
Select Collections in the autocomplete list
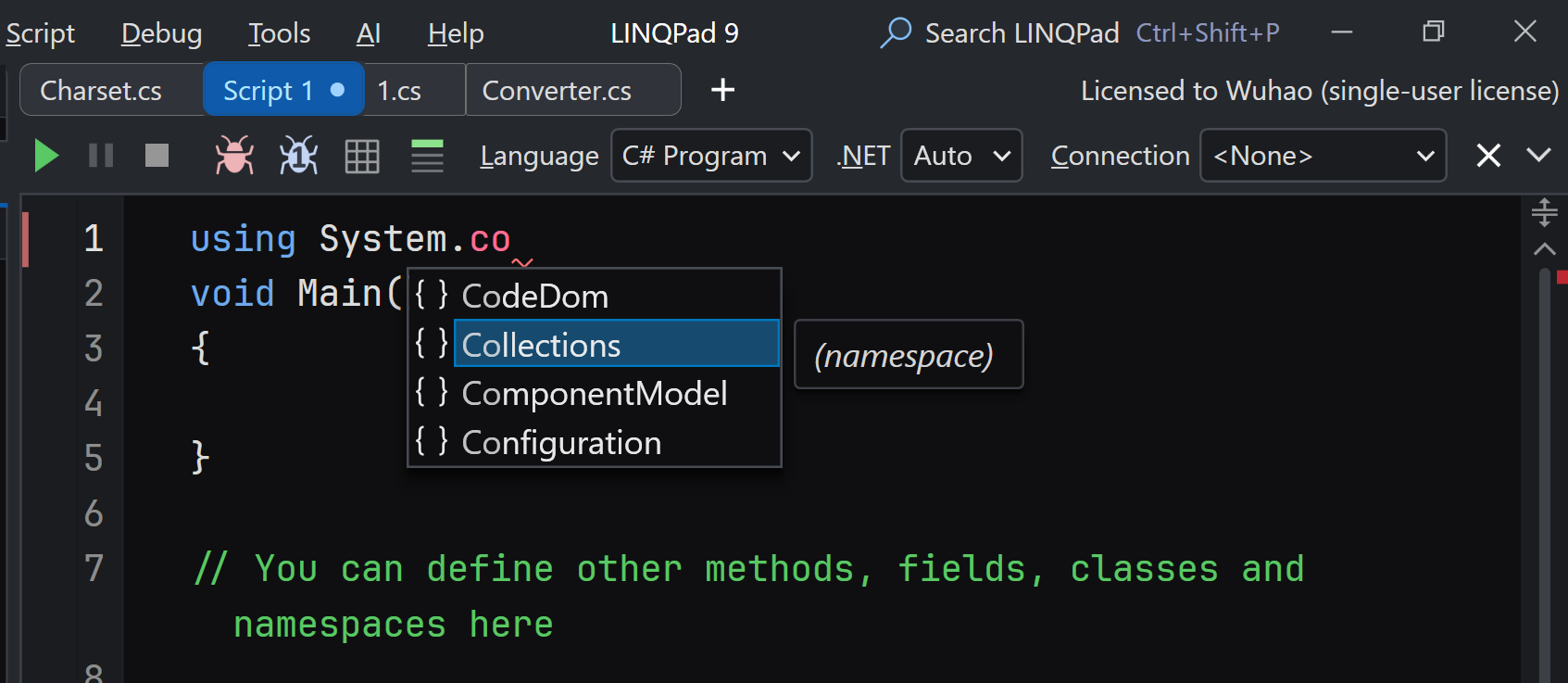[x=542, y=345]
